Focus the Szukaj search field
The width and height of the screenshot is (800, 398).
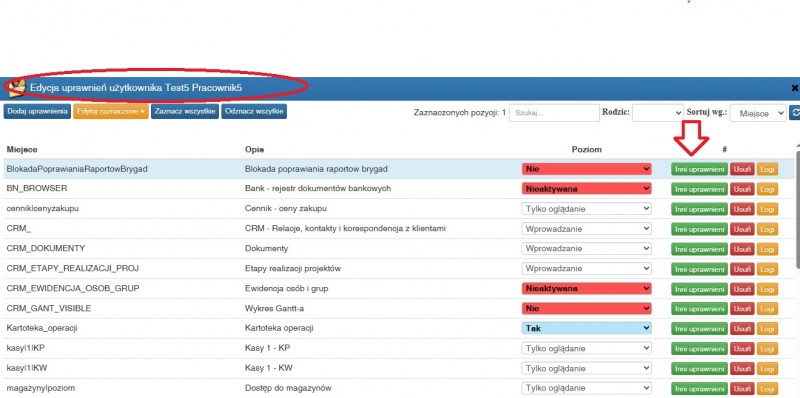point(554,113)
